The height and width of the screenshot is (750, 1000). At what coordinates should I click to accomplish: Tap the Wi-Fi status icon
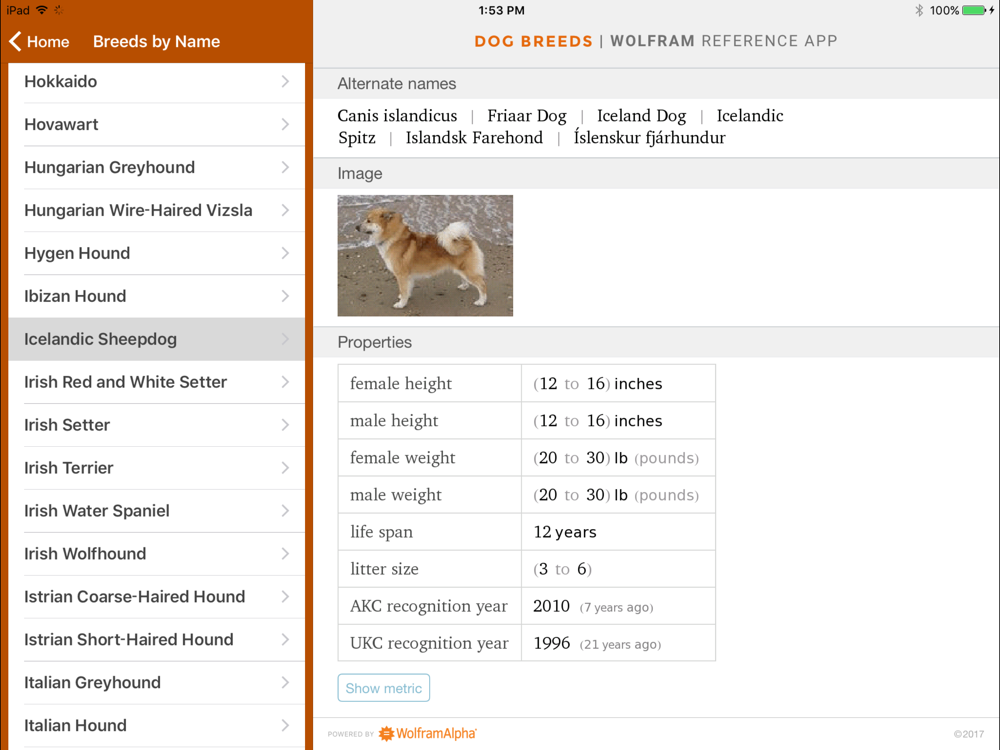pos(42,10)
